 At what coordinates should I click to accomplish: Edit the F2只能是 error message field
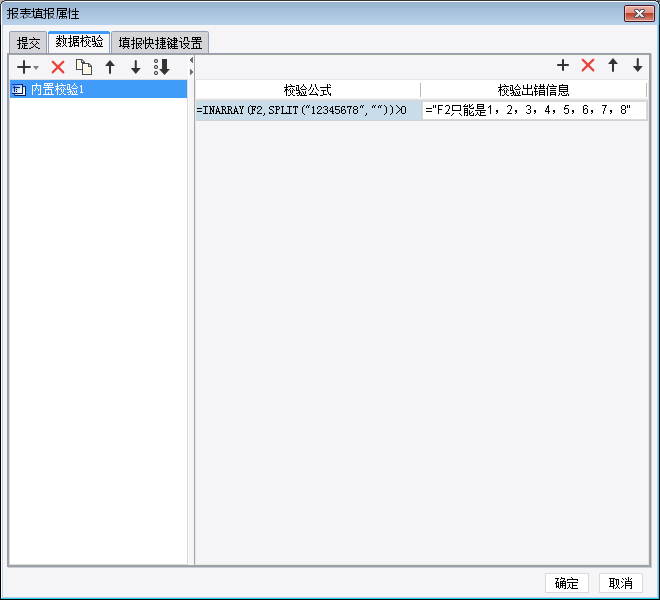(534, 110)
